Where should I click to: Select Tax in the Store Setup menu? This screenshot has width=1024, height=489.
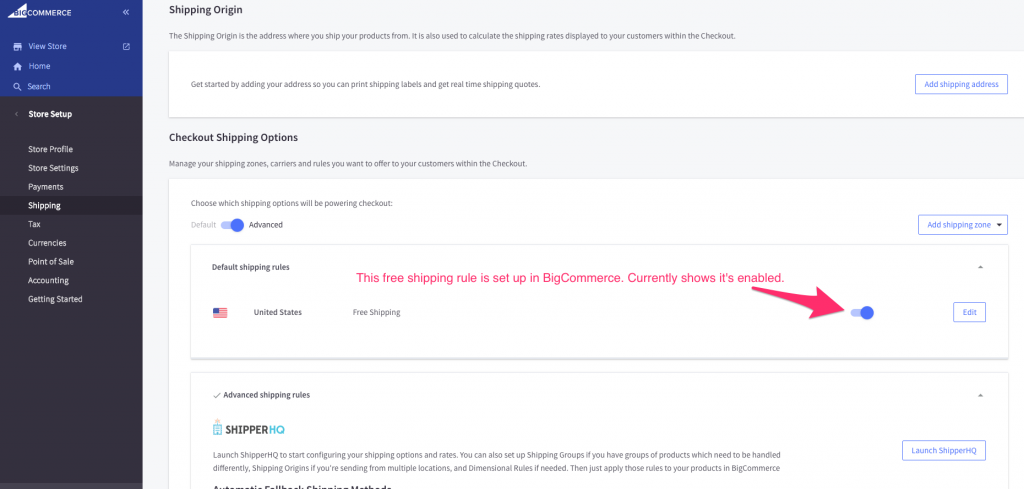coord(35,225)
